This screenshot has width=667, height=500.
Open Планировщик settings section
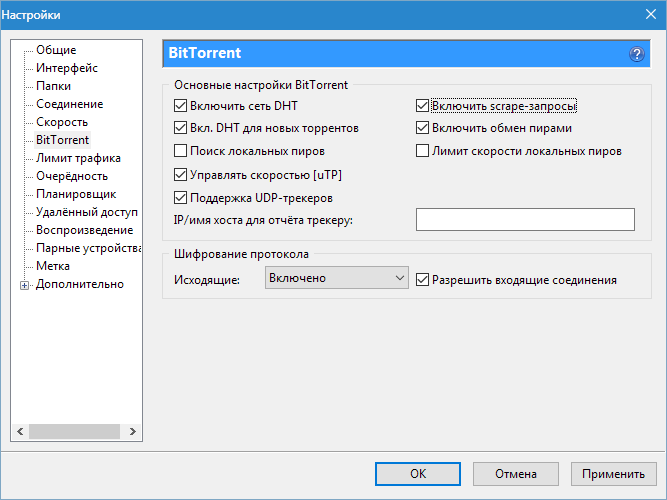point(76,194)
